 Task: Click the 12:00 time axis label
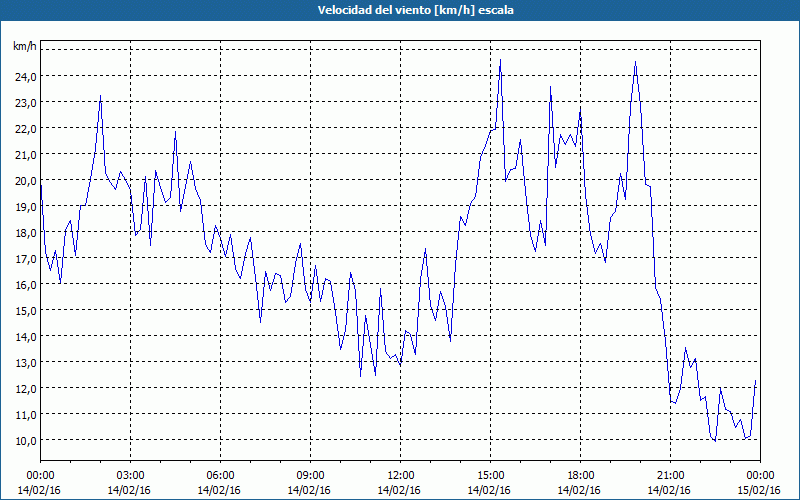401,476
